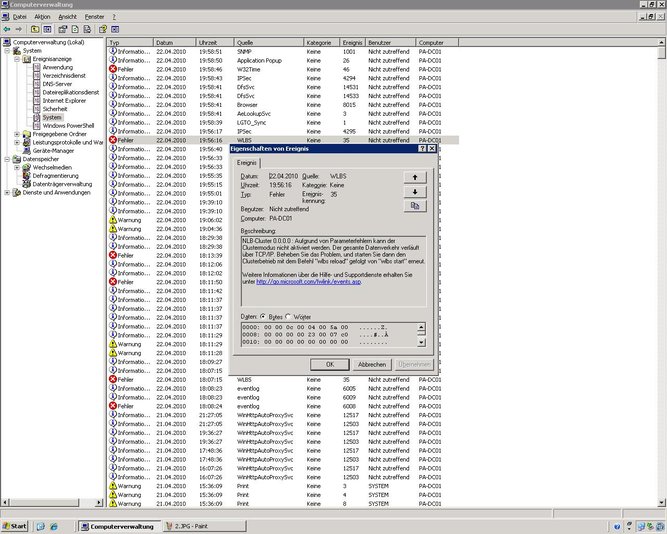Open Defragmentierung in the tree

click(56, 176)
